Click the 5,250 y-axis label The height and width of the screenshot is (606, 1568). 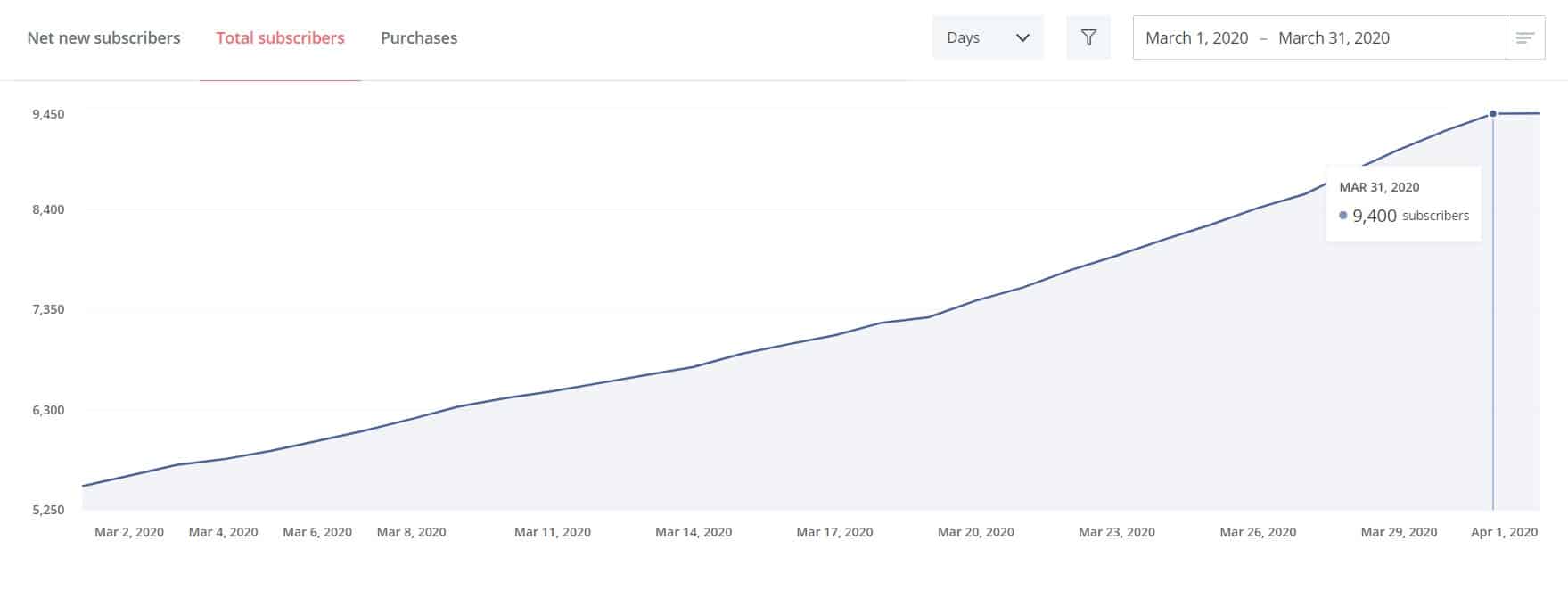coord(48,510)
